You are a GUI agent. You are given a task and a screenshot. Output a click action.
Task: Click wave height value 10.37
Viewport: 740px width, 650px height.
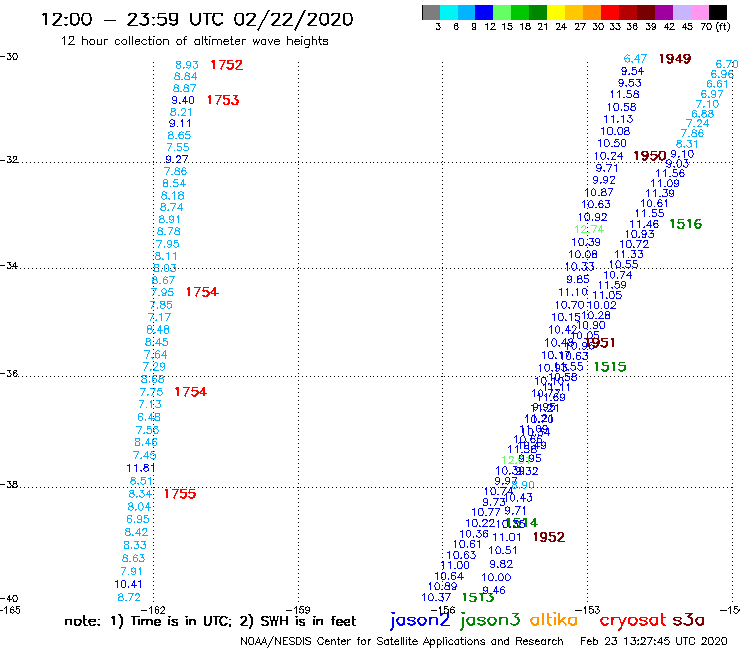436,598
